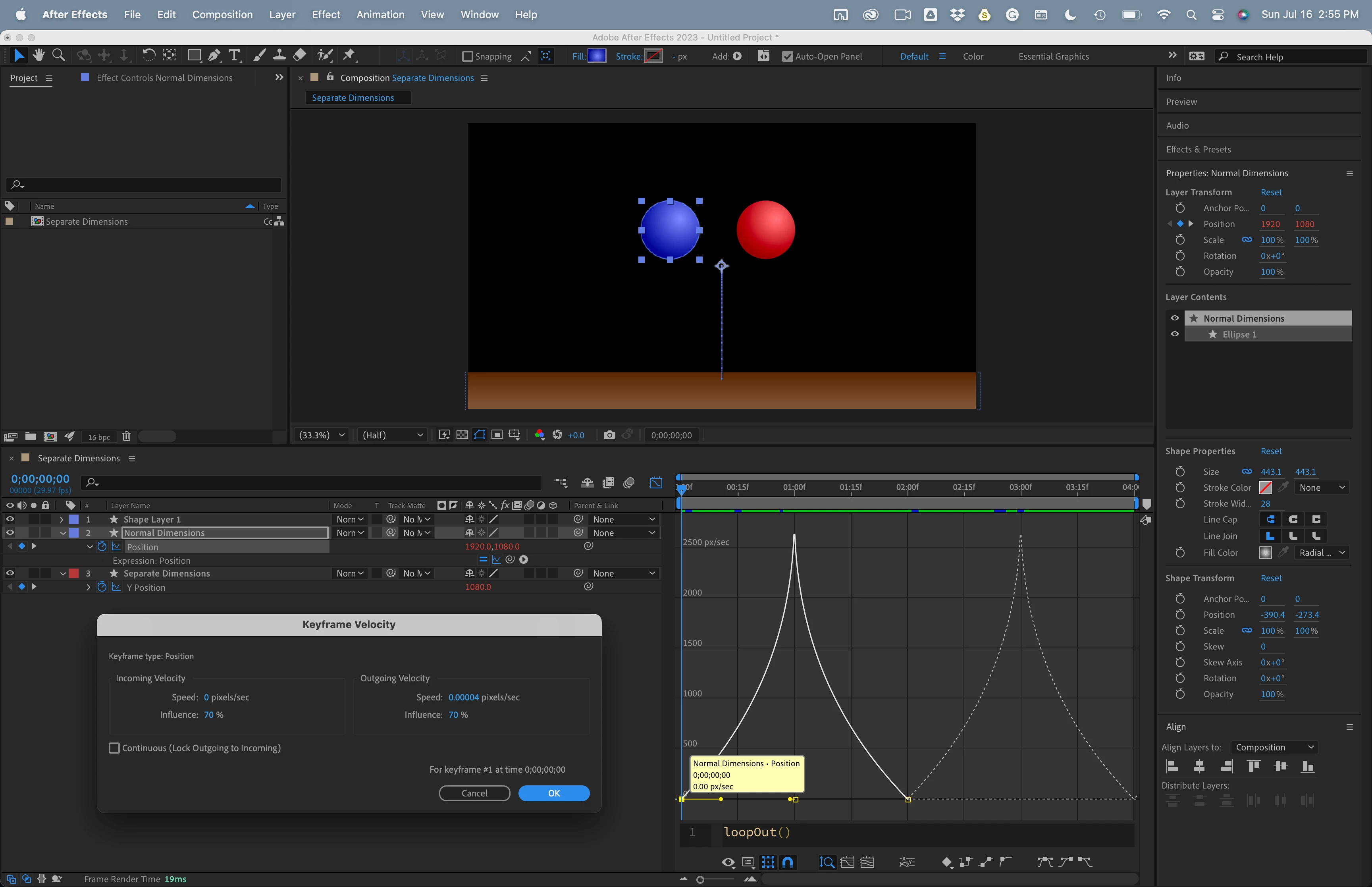Select the Eraser tool
This screenshot has height=887, width=1372.
[299, 55]
